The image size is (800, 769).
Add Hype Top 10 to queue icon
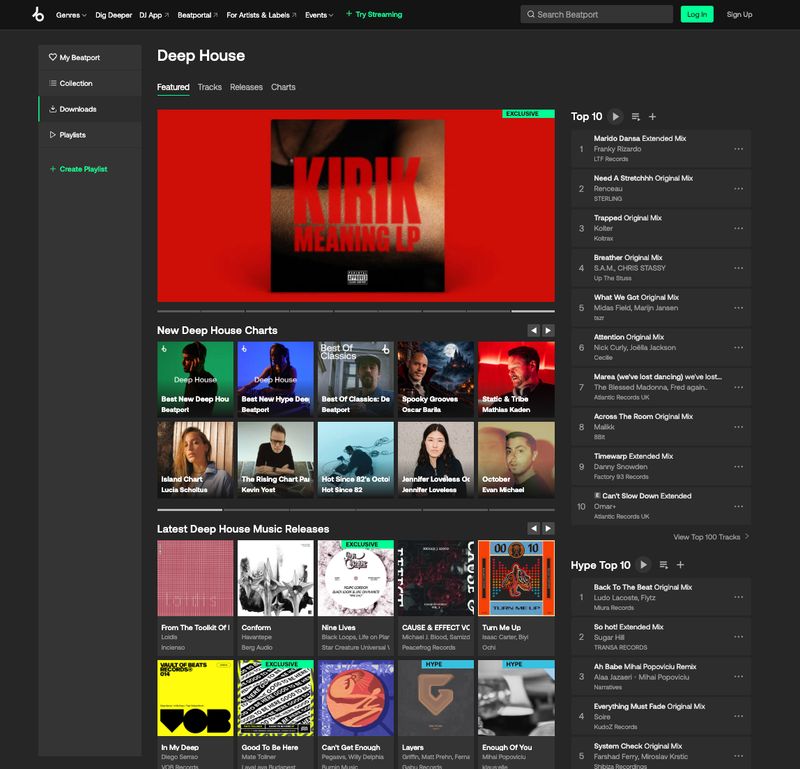tap(663, 565)
